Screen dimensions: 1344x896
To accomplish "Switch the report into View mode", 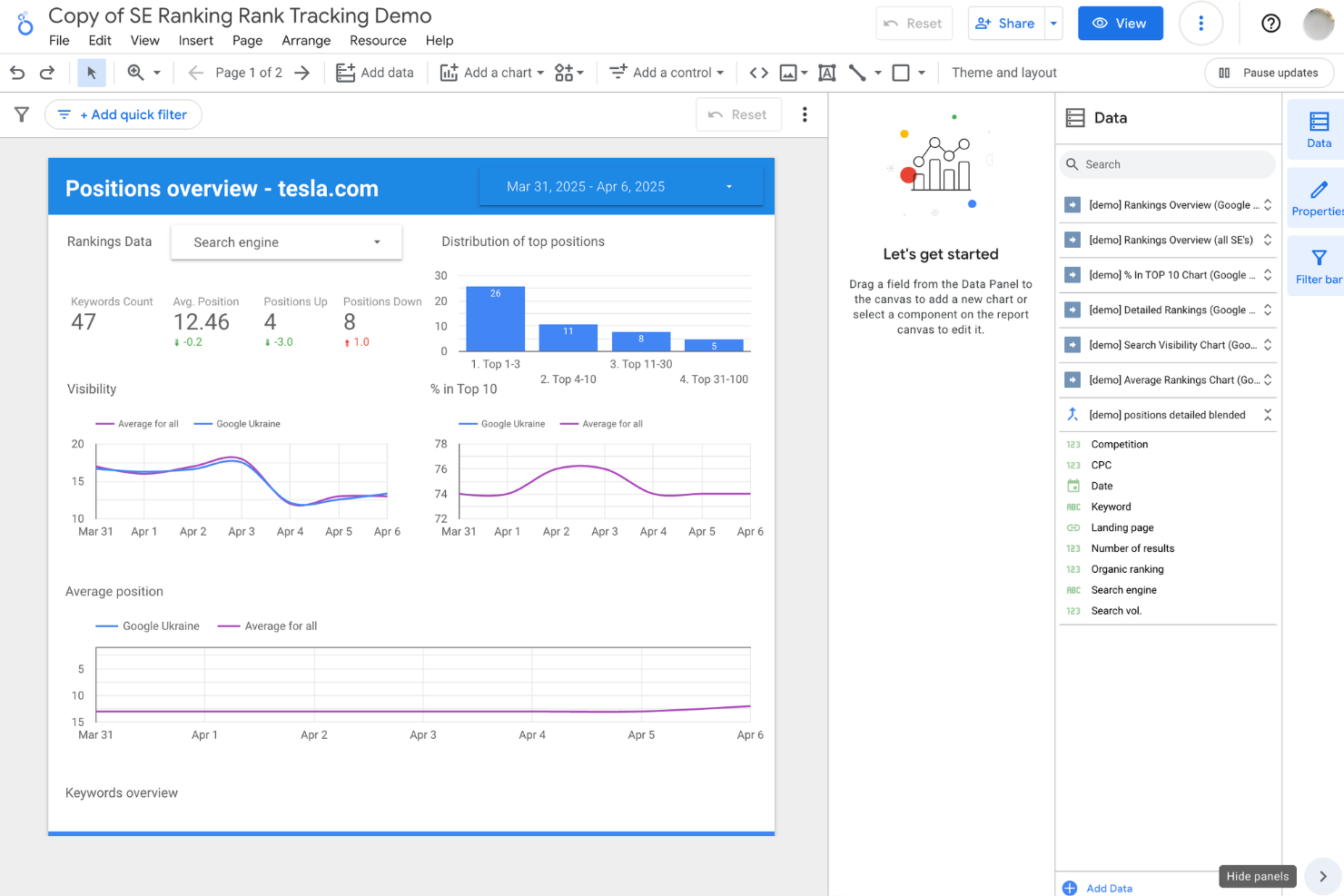I will click(1120, 23).
